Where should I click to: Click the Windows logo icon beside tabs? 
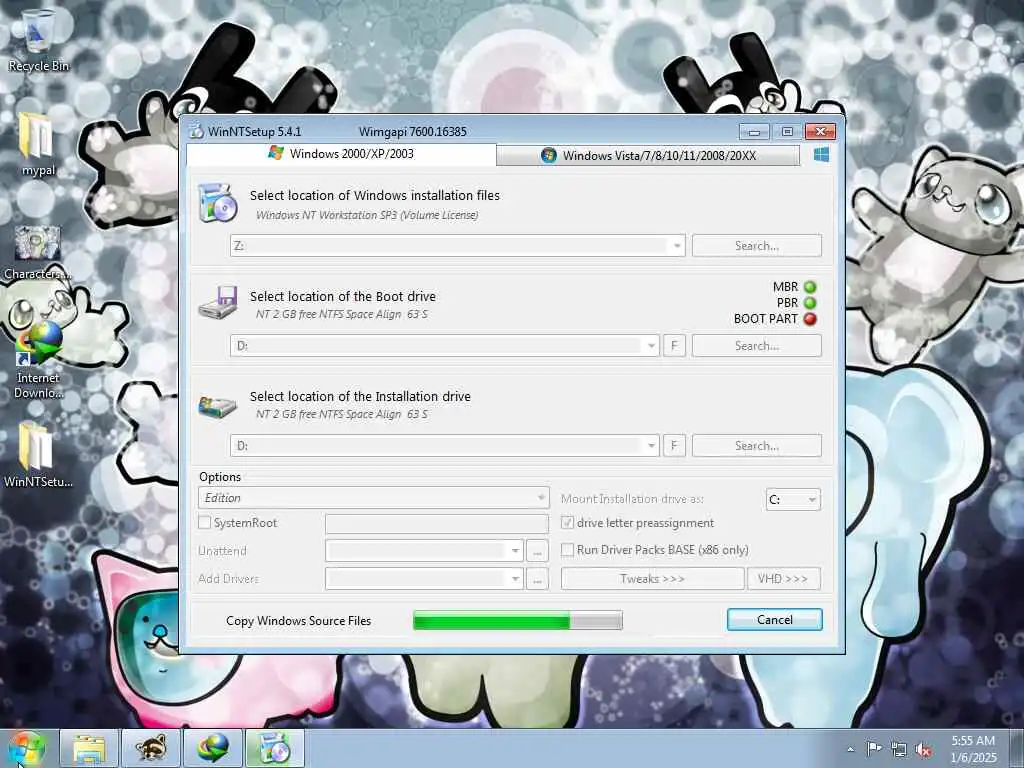point(822,155)
